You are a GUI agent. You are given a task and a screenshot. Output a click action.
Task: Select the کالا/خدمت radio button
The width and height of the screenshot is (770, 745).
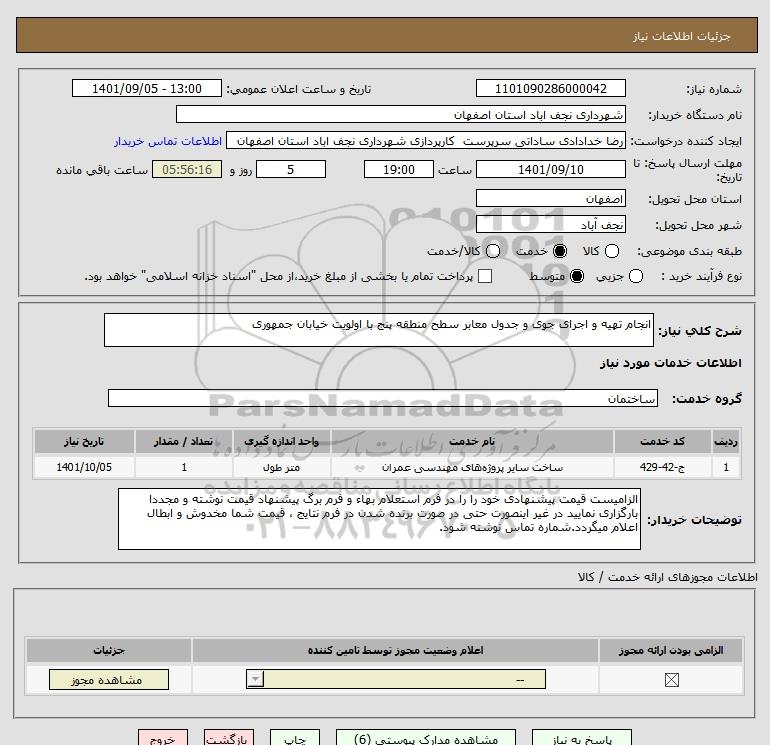(493, 251)
